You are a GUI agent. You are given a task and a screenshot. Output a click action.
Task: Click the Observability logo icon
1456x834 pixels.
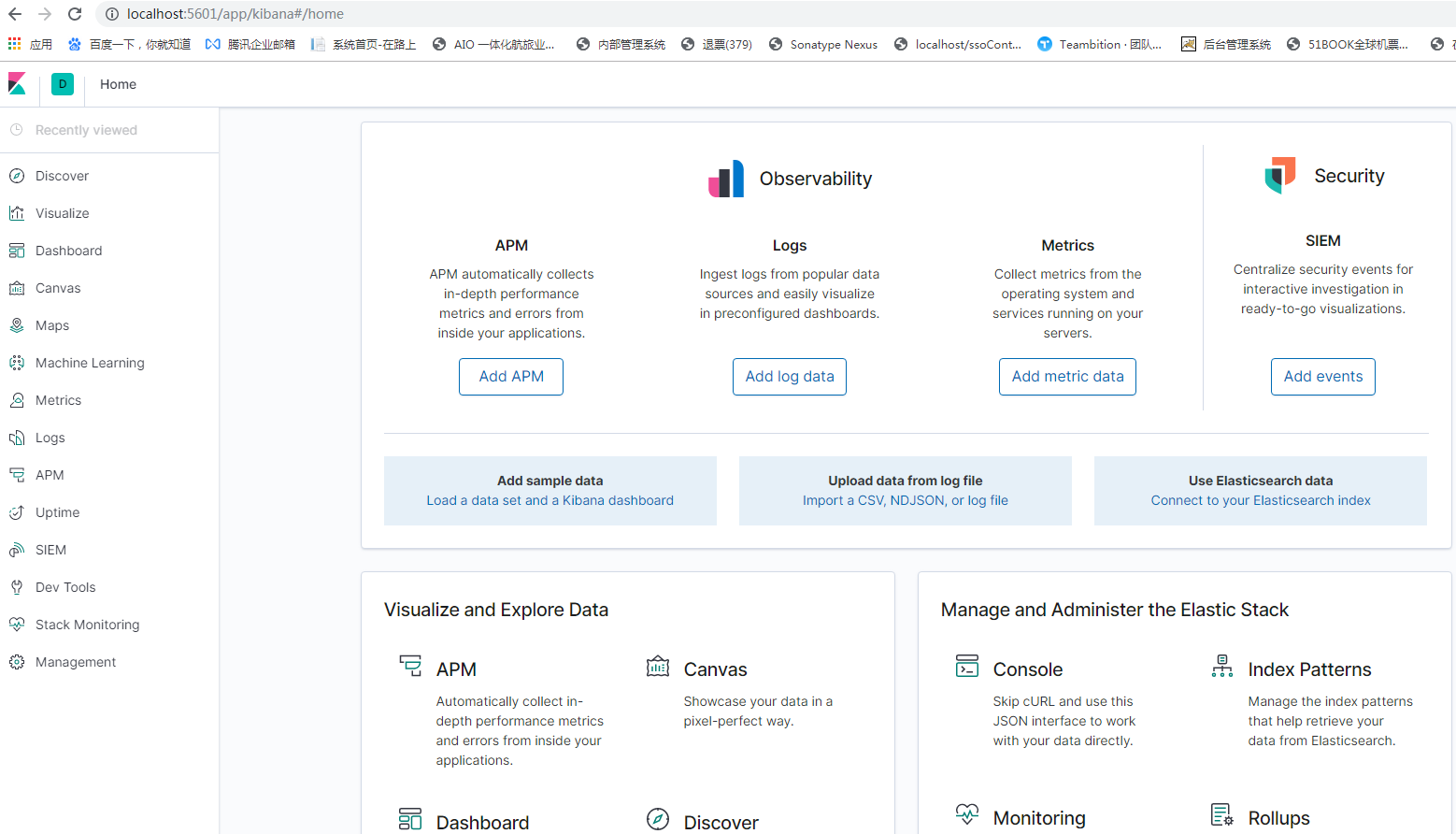(726, 179)
